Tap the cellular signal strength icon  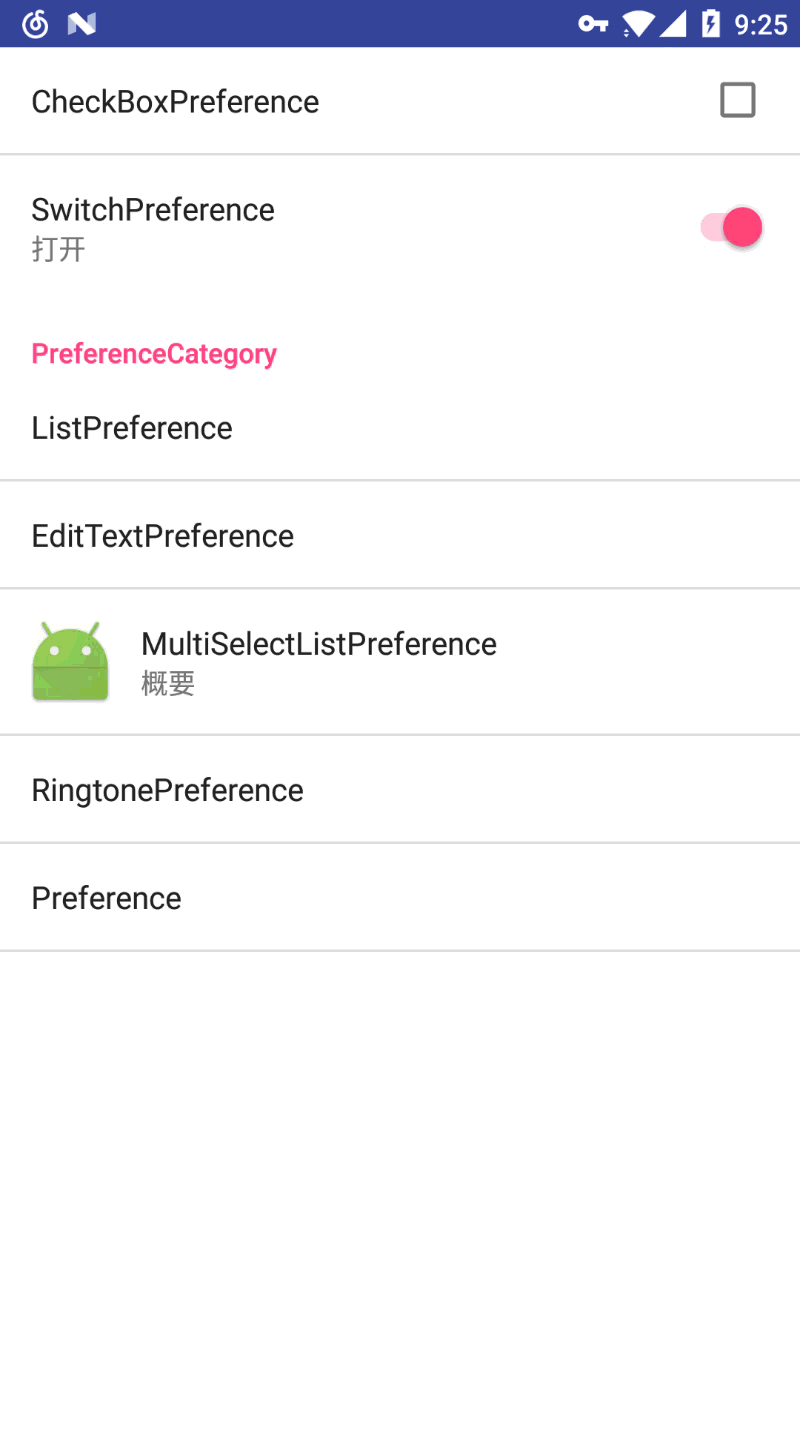pos(673,24)
